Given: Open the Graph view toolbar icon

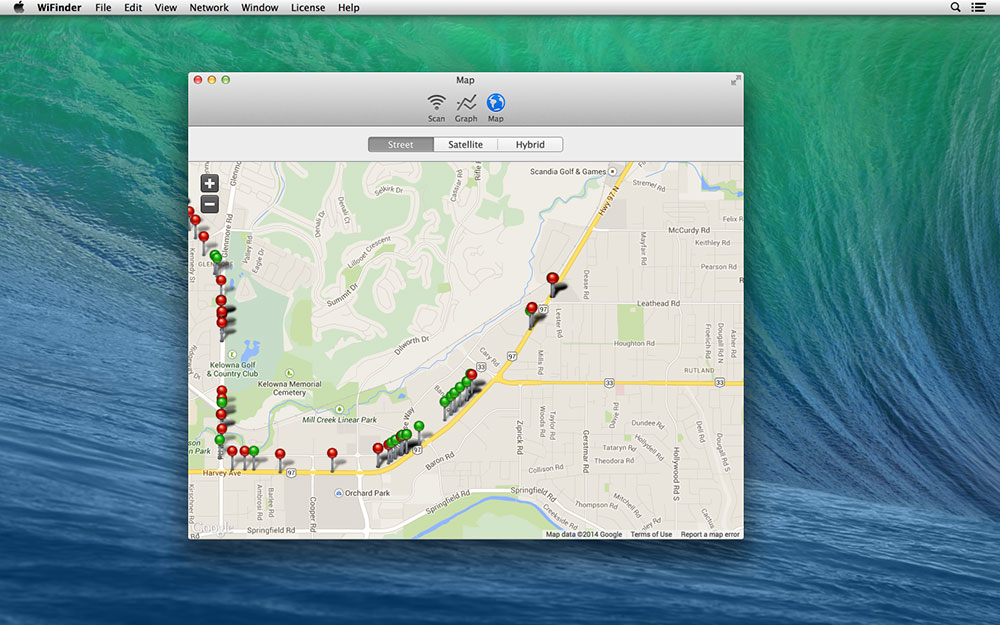Looking at the screenshot, I should (466, 108).
